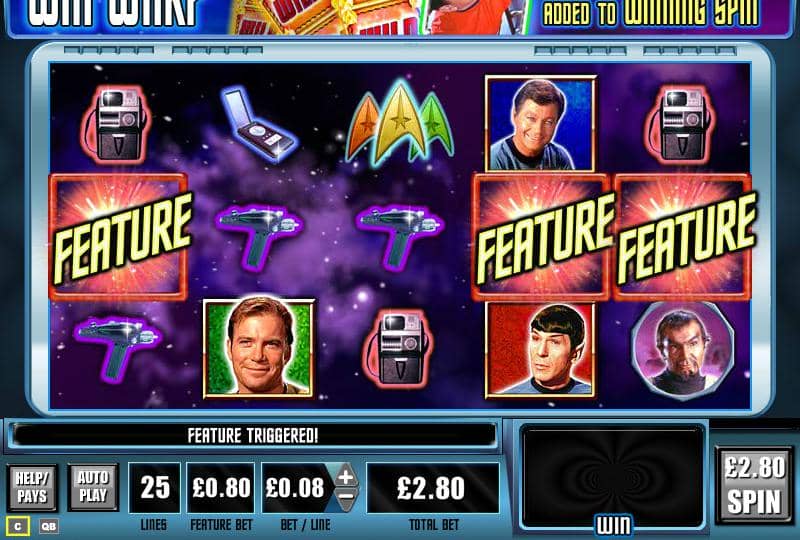Click the FEATURE symbol on first reel

pos(119,237)
